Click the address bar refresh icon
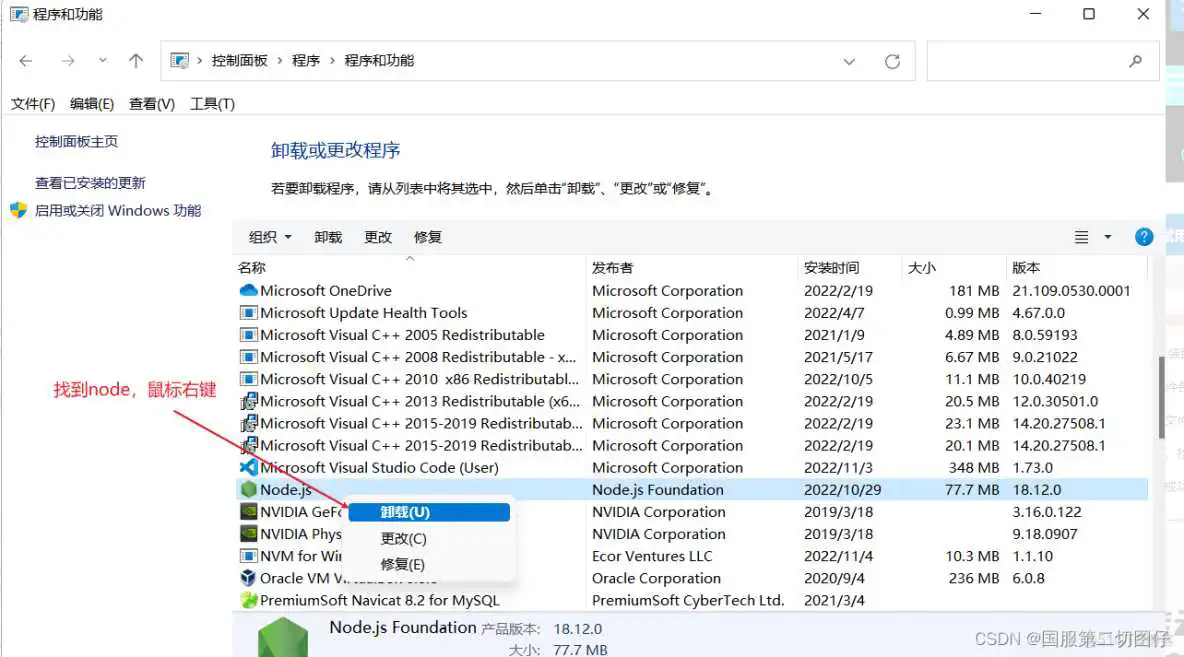 pyautogui.click(x=893, y=60)
